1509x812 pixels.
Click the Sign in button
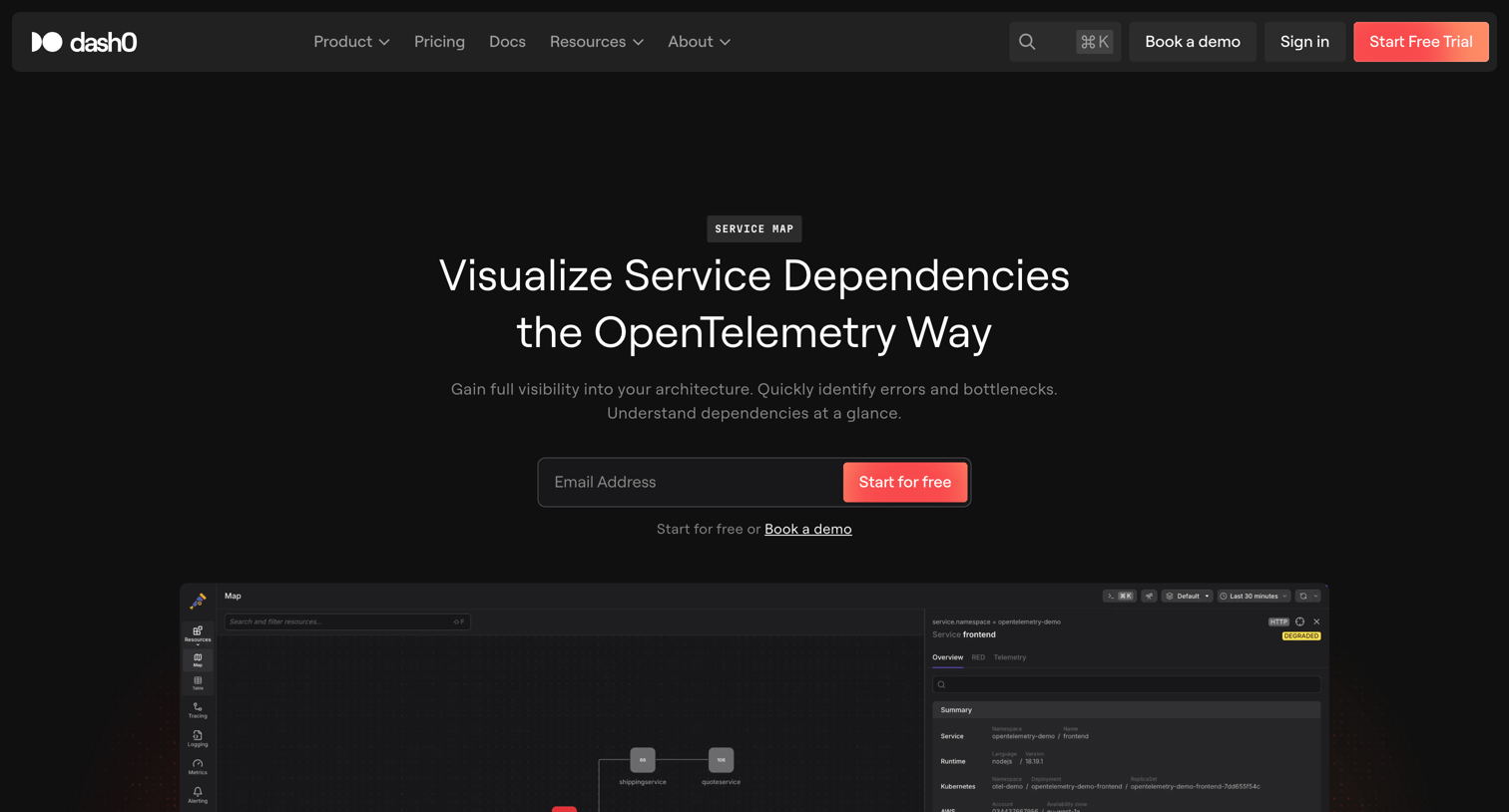1304,42
